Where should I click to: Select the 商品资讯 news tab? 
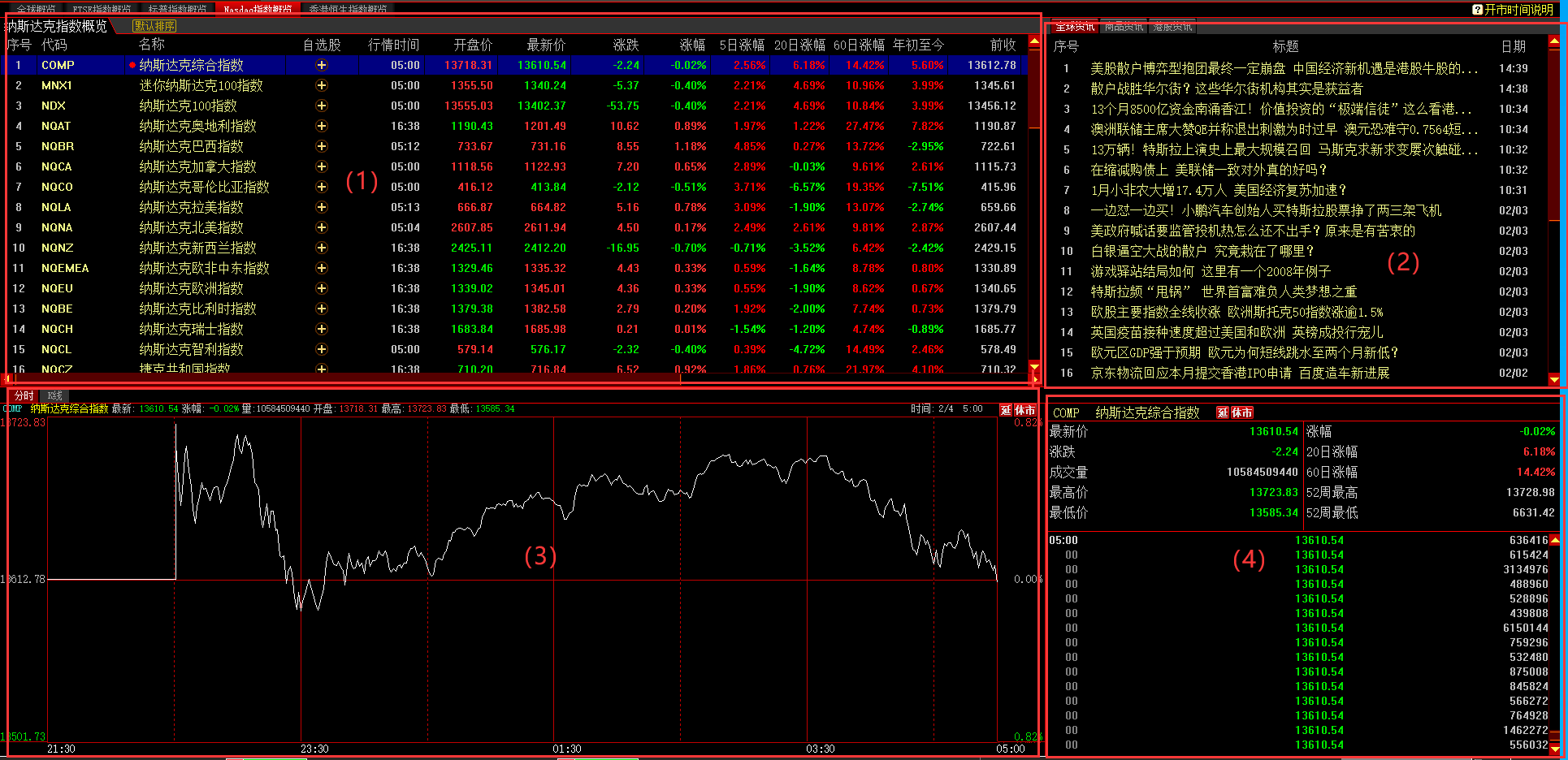(x=1124, y=27)
